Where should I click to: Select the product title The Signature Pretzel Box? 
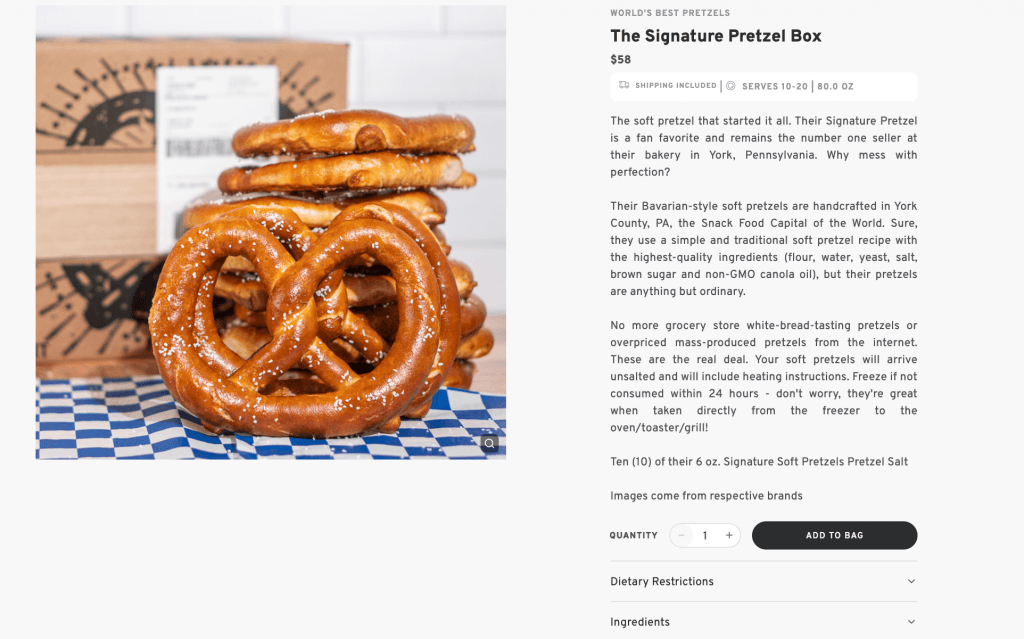pos(716,36)
